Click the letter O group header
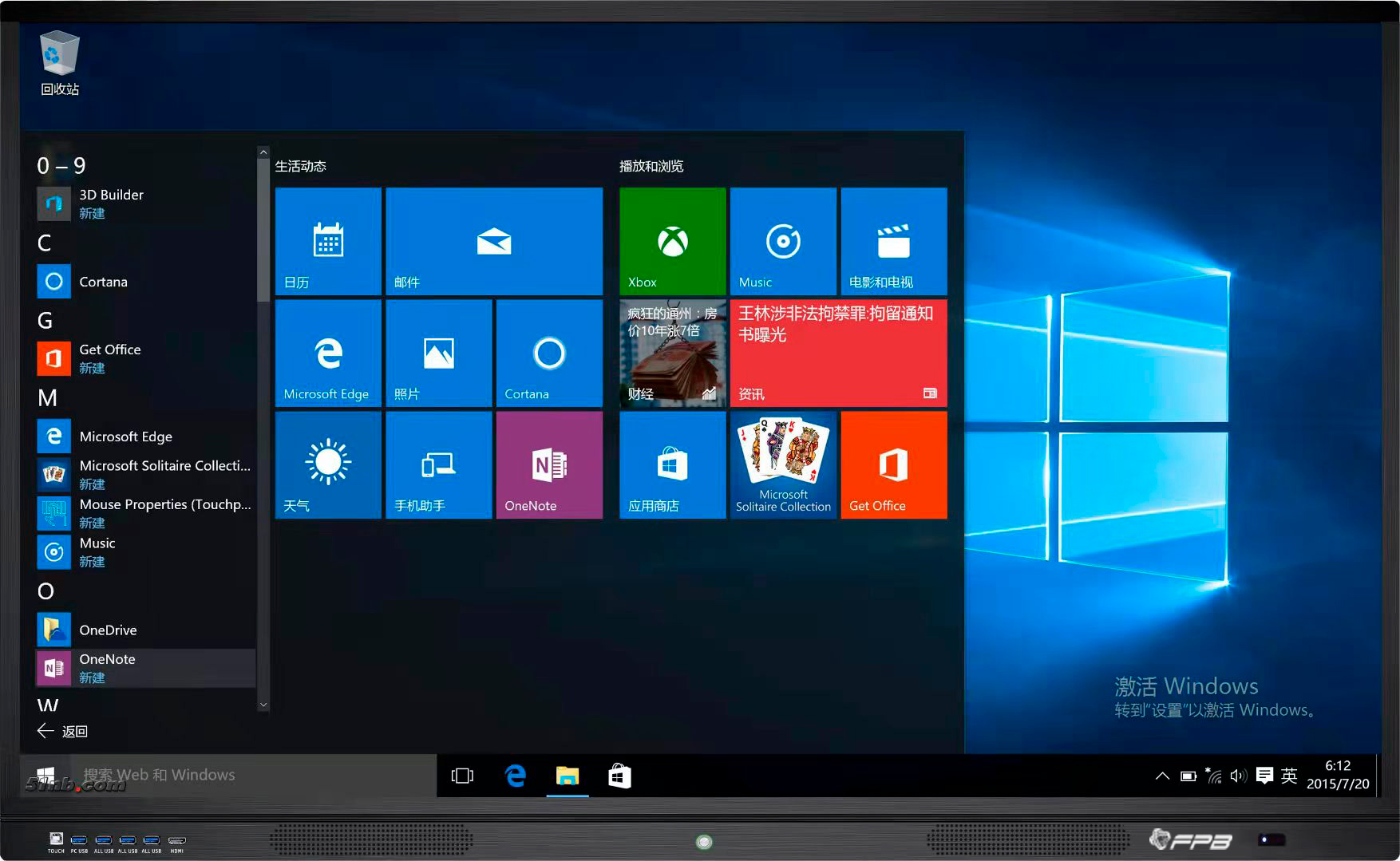 pos(46,591)
